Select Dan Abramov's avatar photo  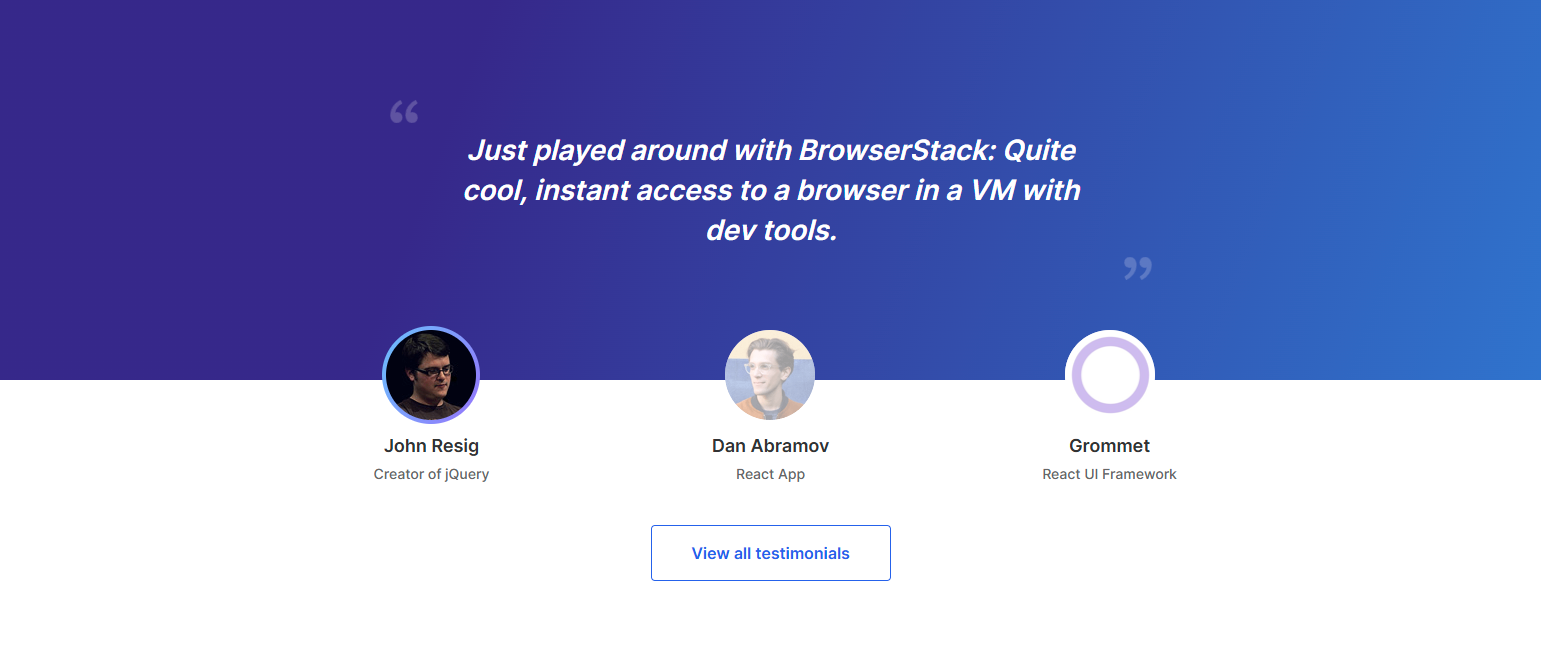point(770,375)
